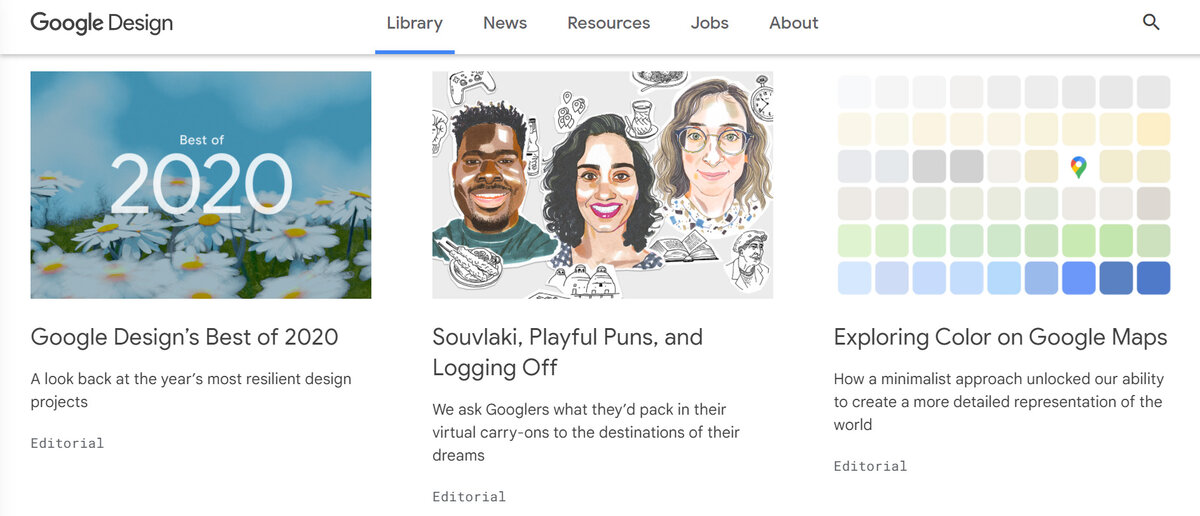Open the Best of 2020 thumbnail
This screenshot has width=1200, height=516.
(x=201, y=185)
